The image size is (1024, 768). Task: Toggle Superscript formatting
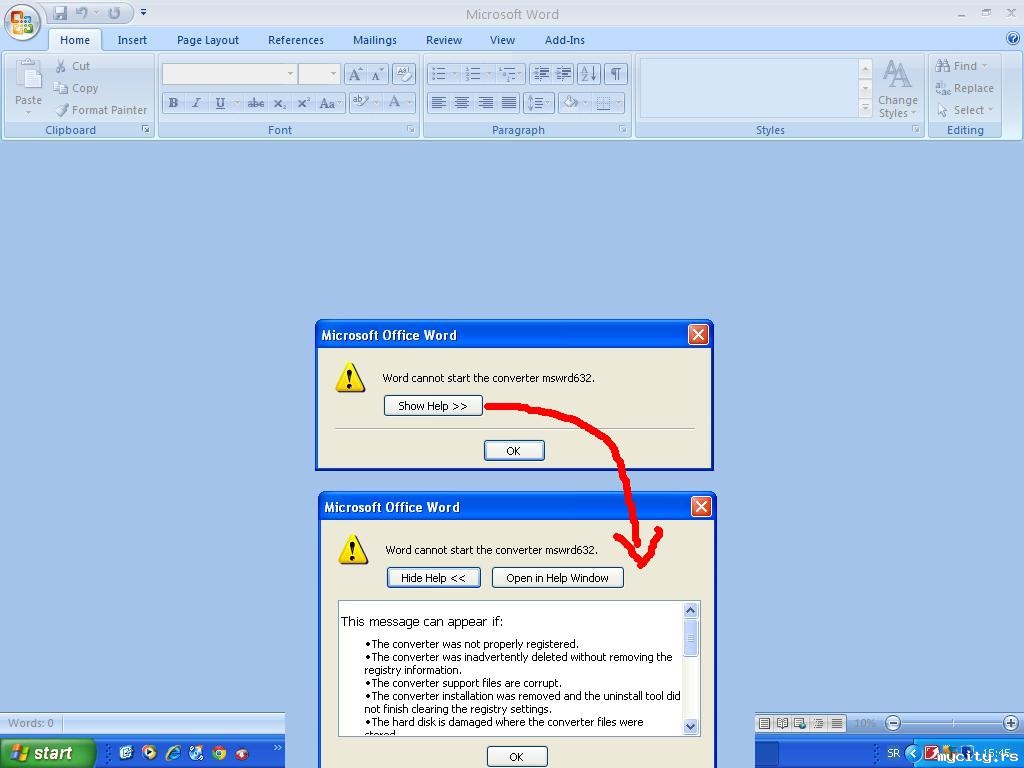pos(303,103)
